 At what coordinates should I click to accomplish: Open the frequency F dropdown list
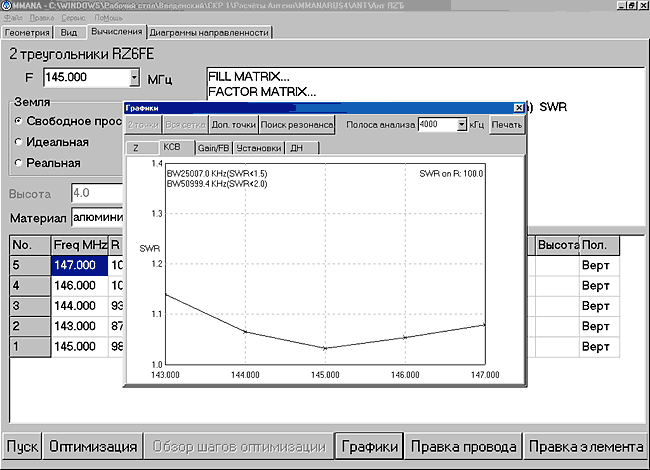pyautogui.click(x=134, y=77)
